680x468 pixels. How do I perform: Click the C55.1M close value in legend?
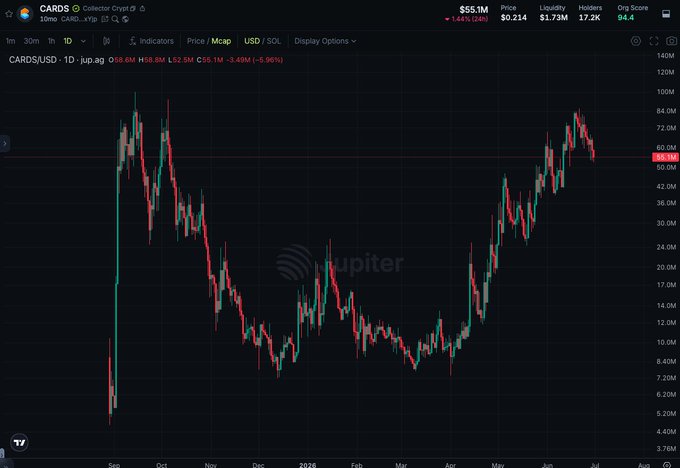210,60
